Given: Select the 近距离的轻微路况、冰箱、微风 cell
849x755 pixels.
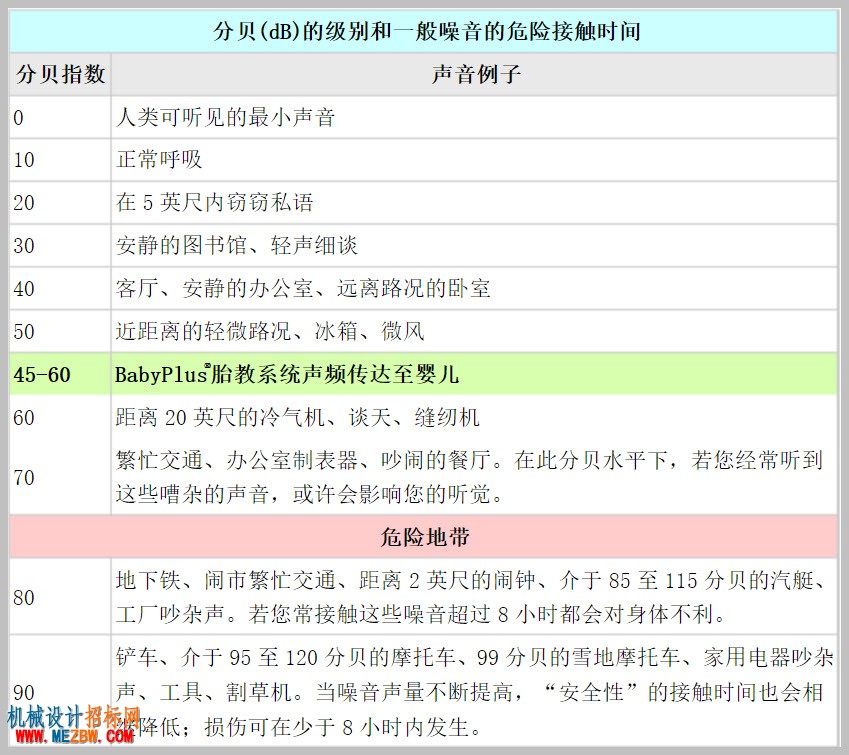Looking at the screenshot, I should tap(474, 331).
